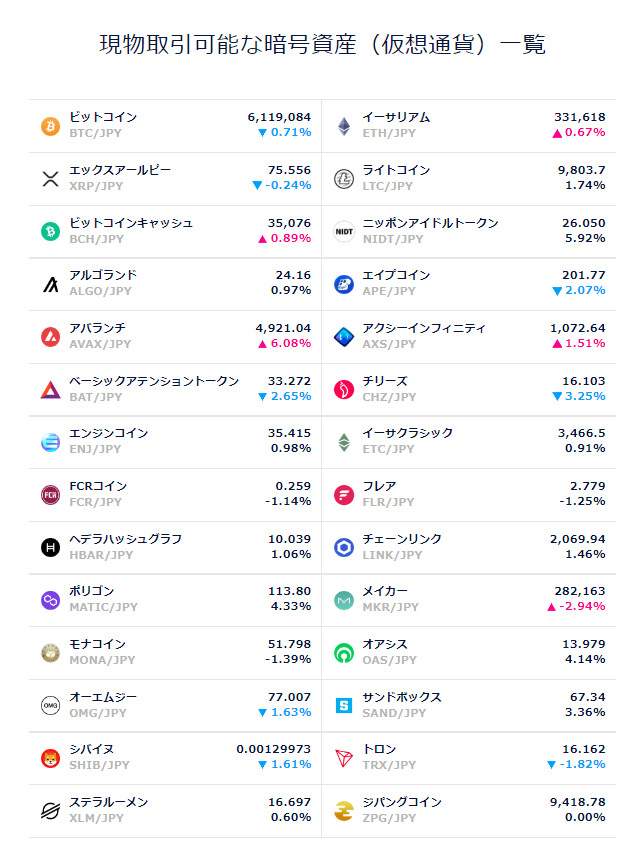
Task: Select the アクシーインフィニティ AXS entry
Action: point(469,337)
